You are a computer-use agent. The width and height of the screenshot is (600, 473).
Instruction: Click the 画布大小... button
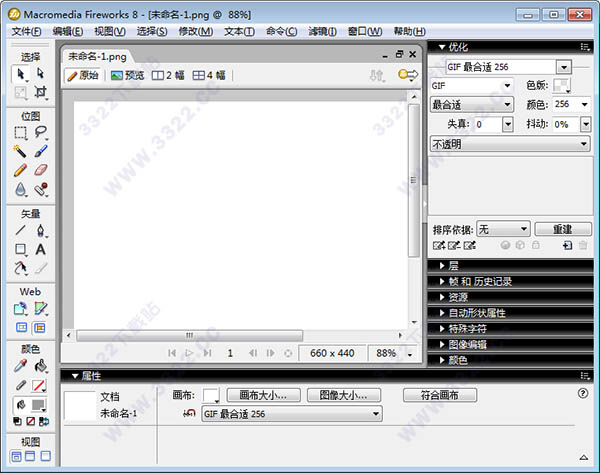263,395
